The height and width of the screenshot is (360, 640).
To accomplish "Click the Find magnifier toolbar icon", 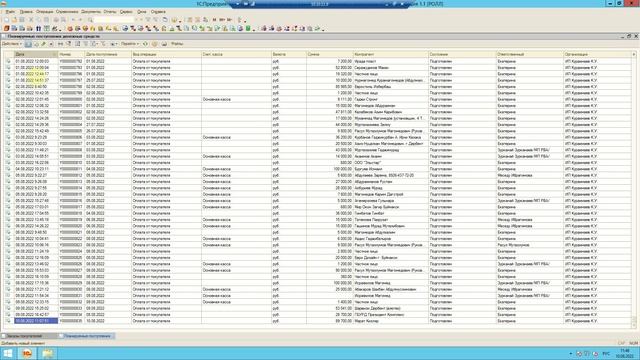I will point(90,20).
